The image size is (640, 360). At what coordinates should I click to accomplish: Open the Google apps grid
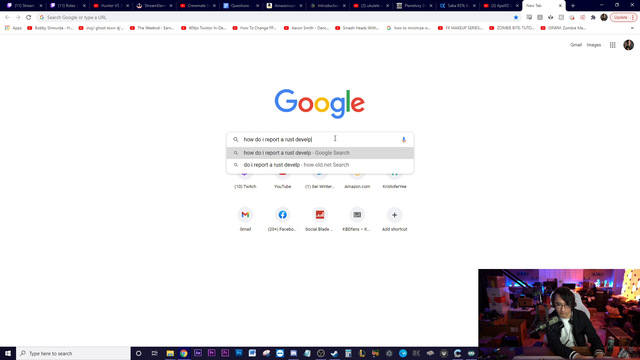tap(612, 45)
